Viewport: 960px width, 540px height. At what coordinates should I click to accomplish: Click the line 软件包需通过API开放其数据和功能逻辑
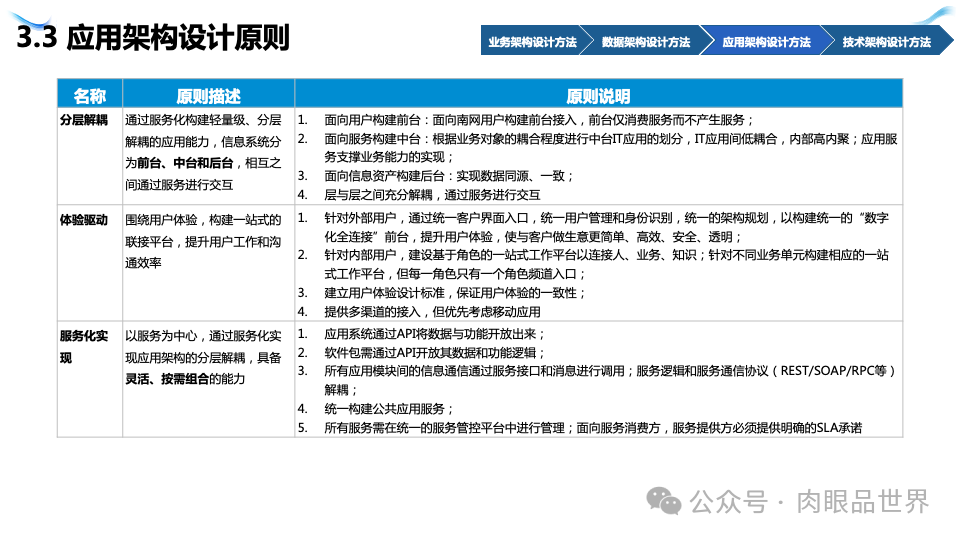click(x=435, y=353)
